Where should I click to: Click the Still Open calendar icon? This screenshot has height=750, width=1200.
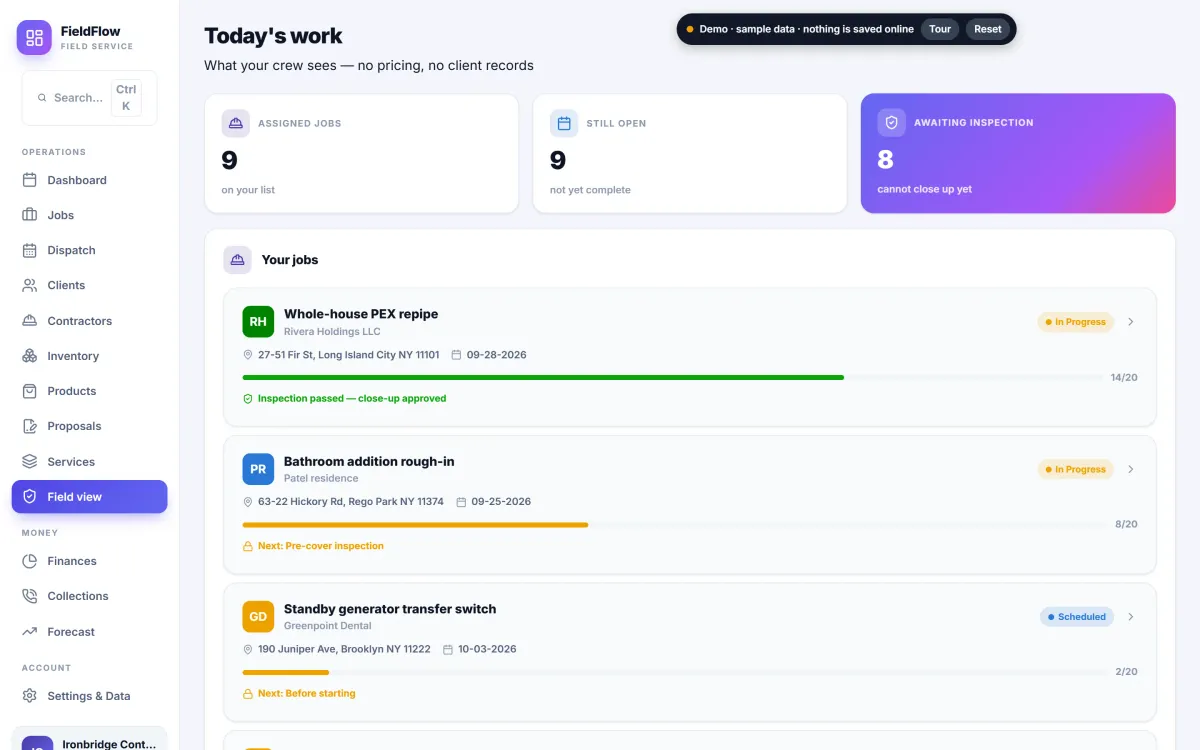pos(564,123)
